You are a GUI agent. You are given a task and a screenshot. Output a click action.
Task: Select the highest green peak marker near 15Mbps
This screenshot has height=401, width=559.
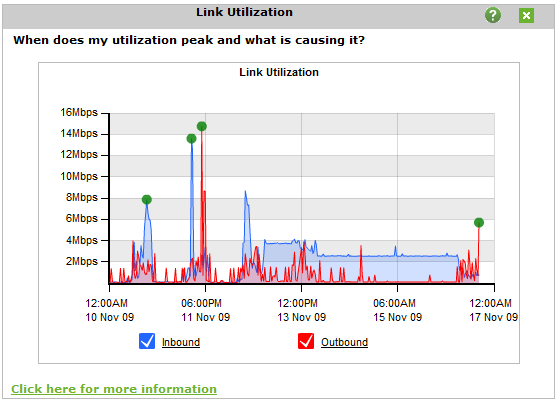tap(202, 126)
